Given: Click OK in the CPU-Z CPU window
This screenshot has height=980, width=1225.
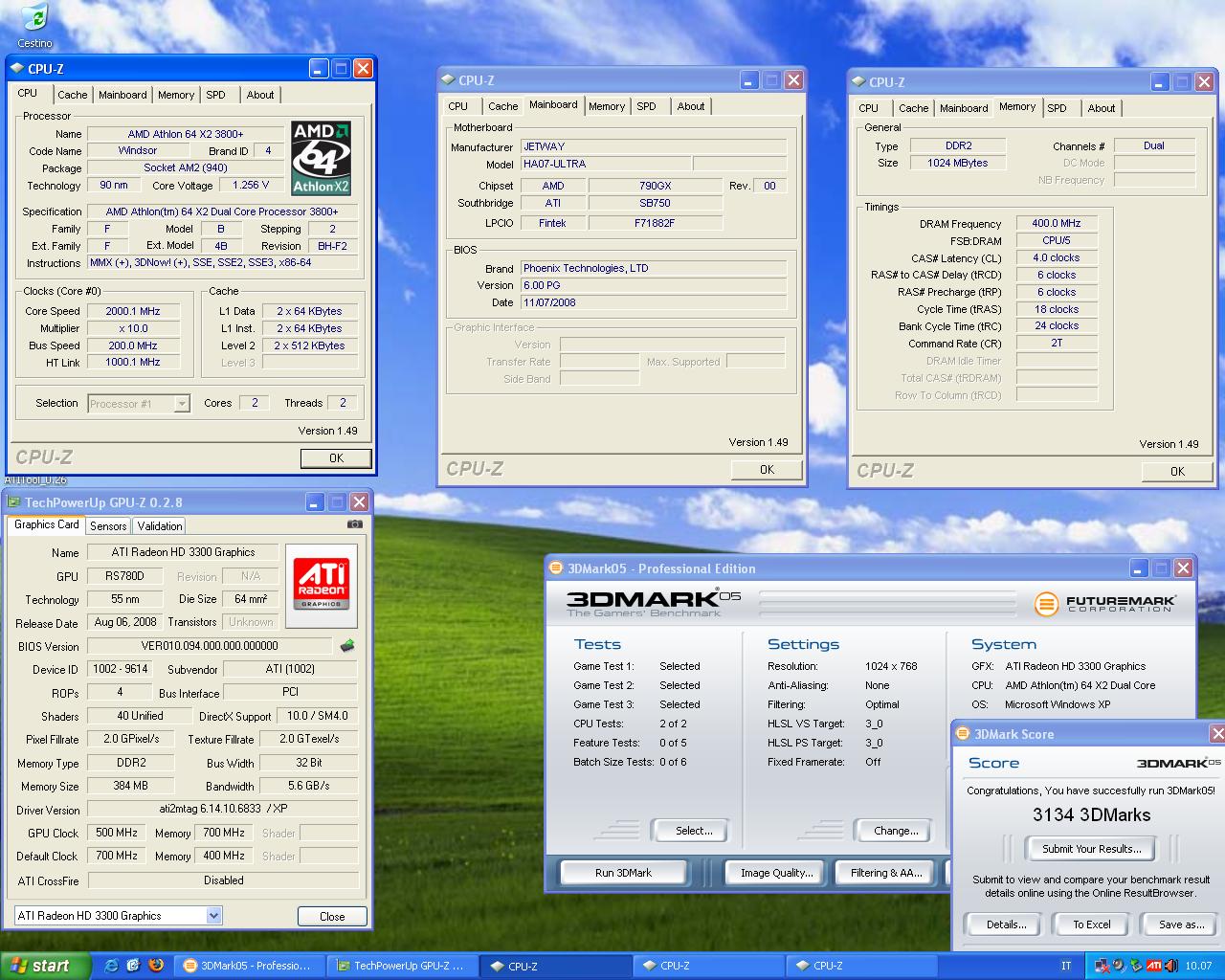Looking at the screenshot, I should [336, 458].
